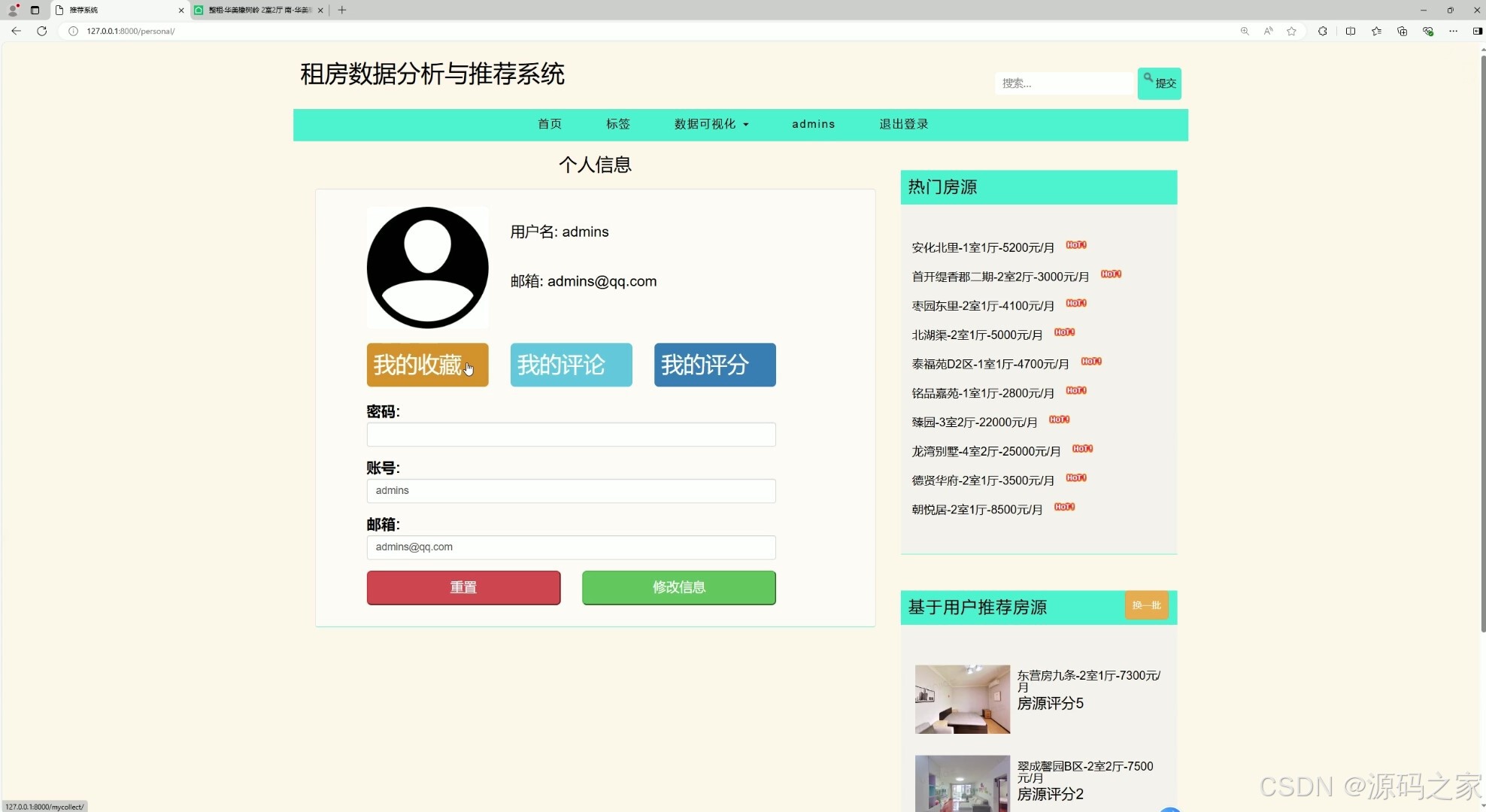Click the green 修改信息 button
Image resolution: width=1486 pixels, height=812 pixels.
(678, 587)
